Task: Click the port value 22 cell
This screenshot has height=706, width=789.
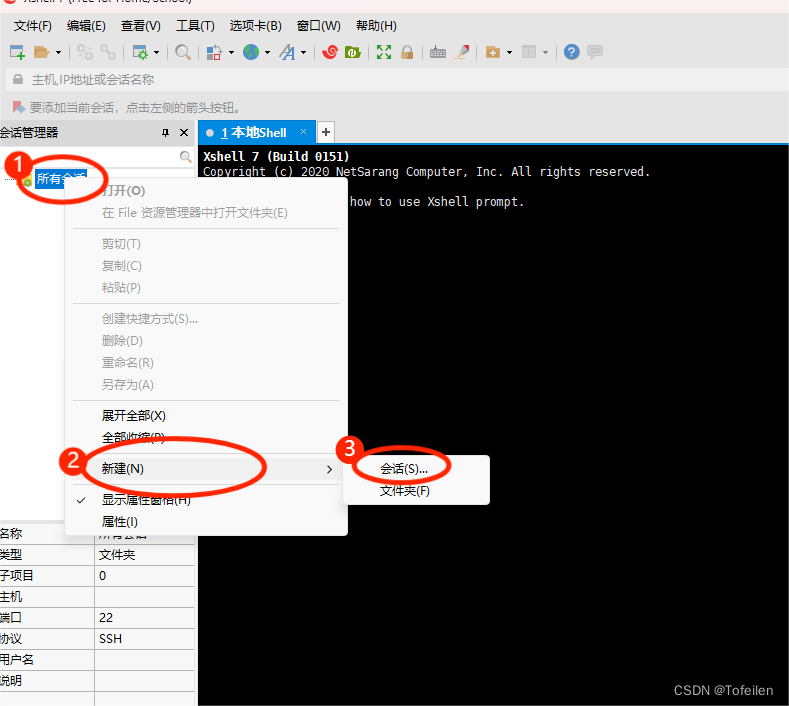Action: (x=144, y=617)
